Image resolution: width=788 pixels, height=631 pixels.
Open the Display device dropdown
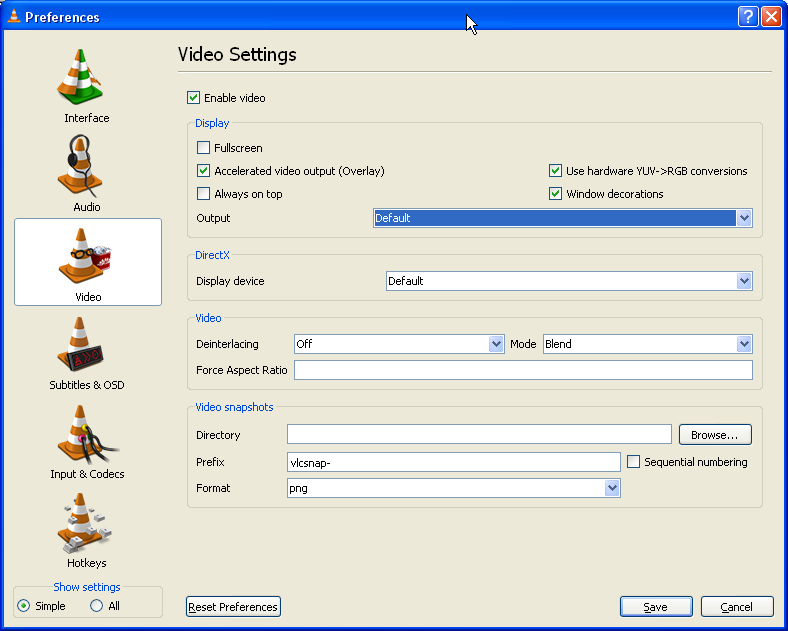tap(569, 281)
